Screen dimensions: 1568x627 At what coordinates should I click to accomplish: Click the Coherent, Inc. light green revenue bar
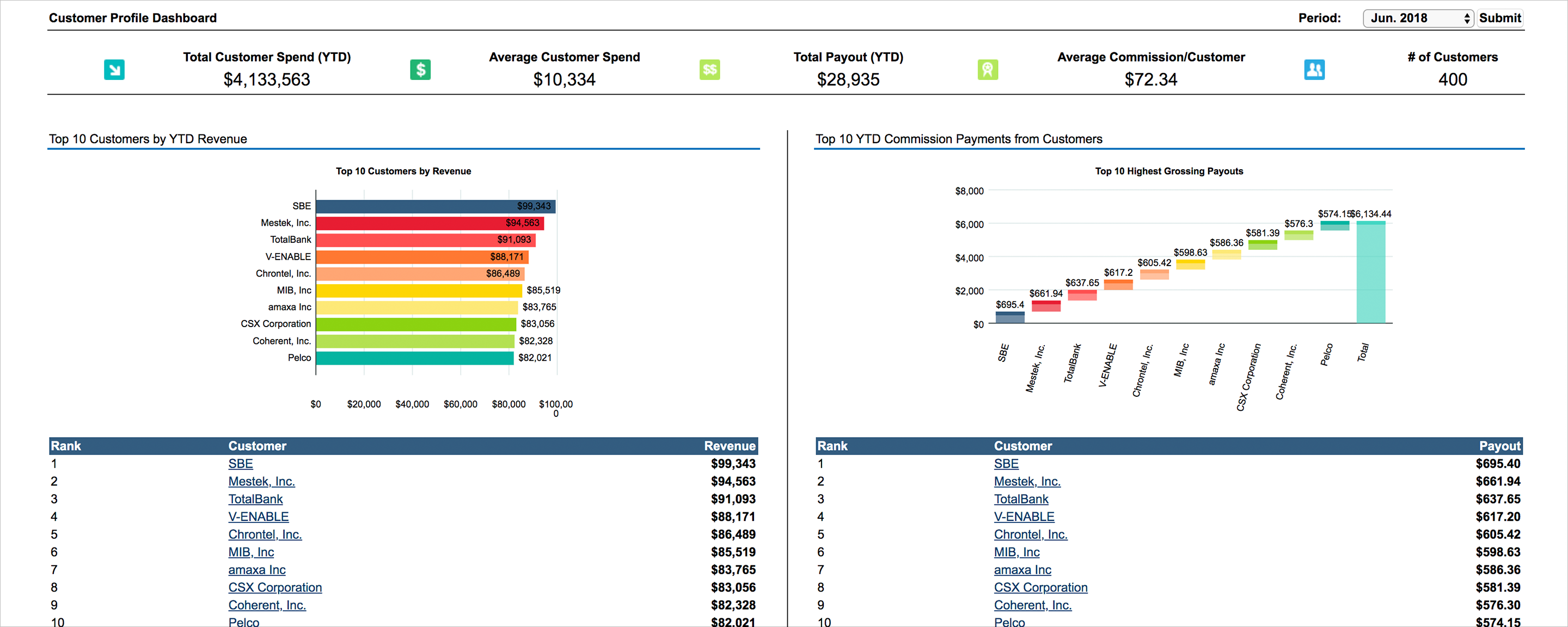point(415,341)
